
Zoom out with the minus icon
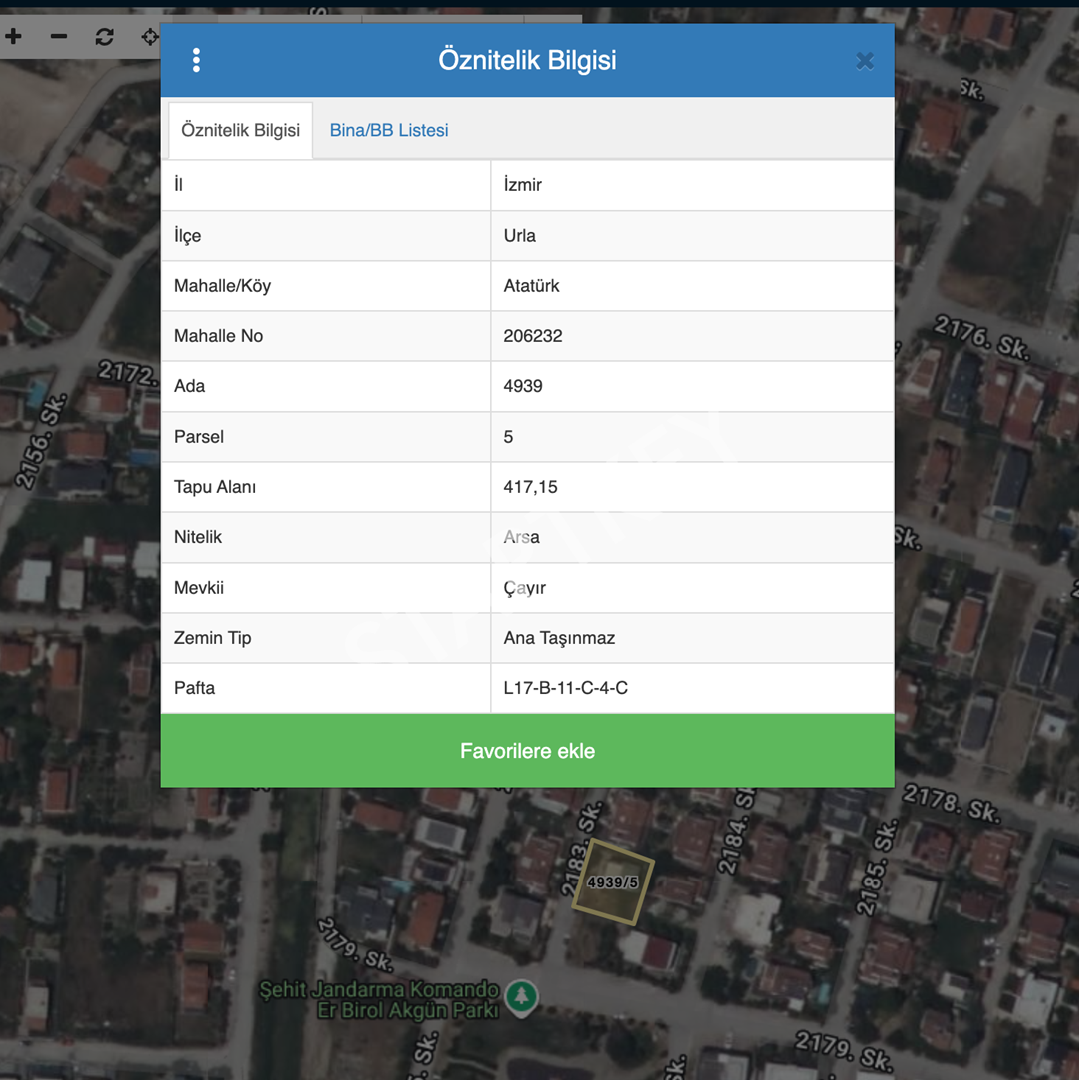tap(59, 37)
